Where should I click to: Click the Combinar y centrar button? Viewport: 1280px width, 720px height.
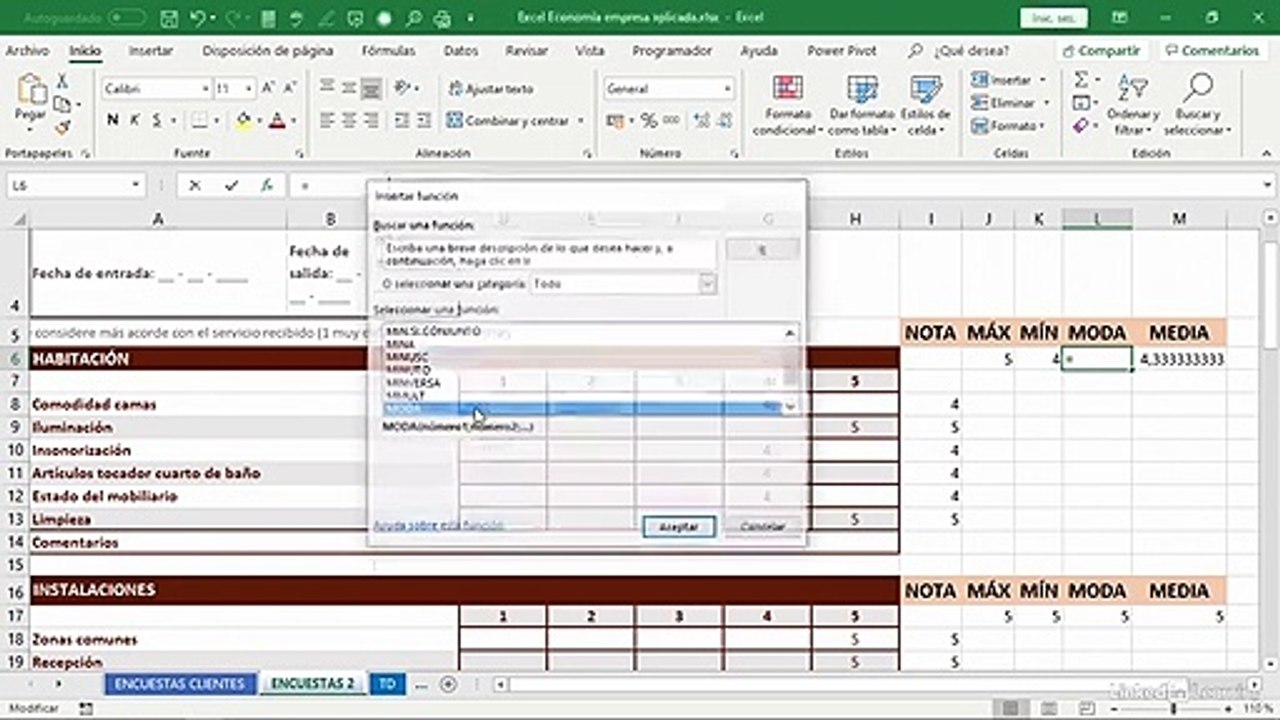[x=509, y=121]
